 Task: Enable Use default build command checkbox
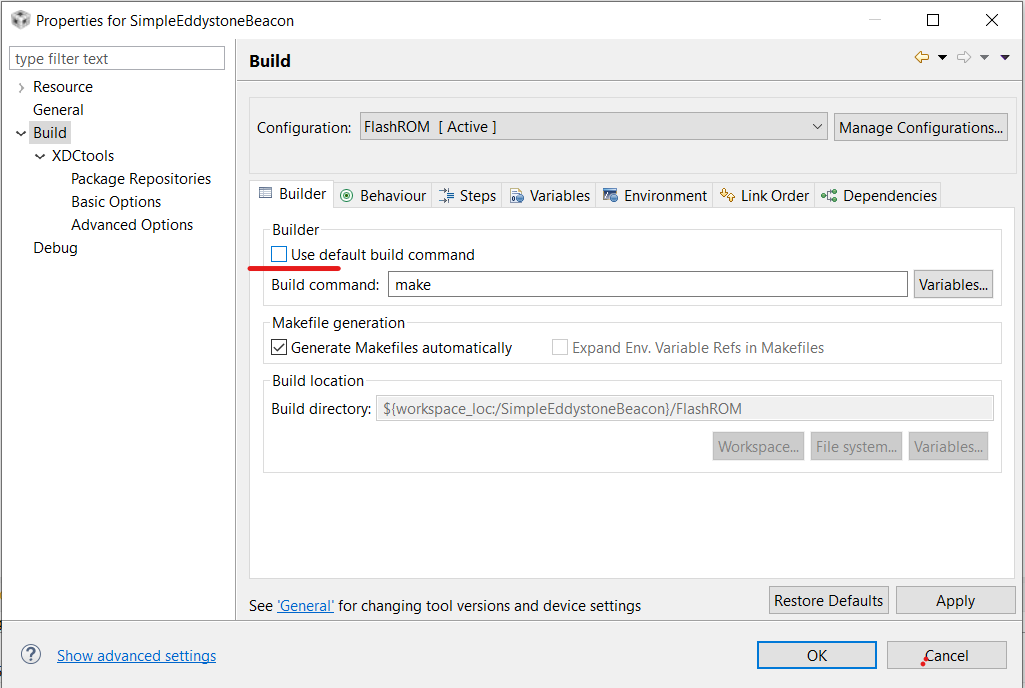pos(278,254)
